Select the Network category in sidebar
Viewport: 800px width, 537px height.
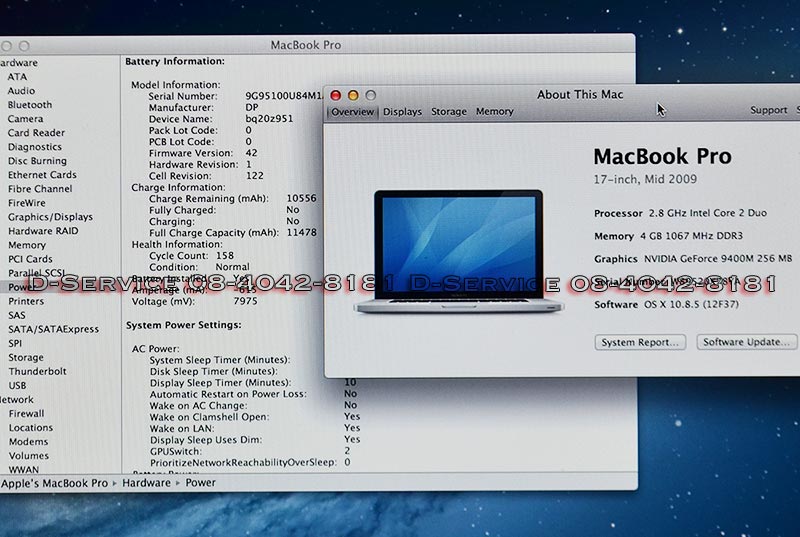[16, 399]
